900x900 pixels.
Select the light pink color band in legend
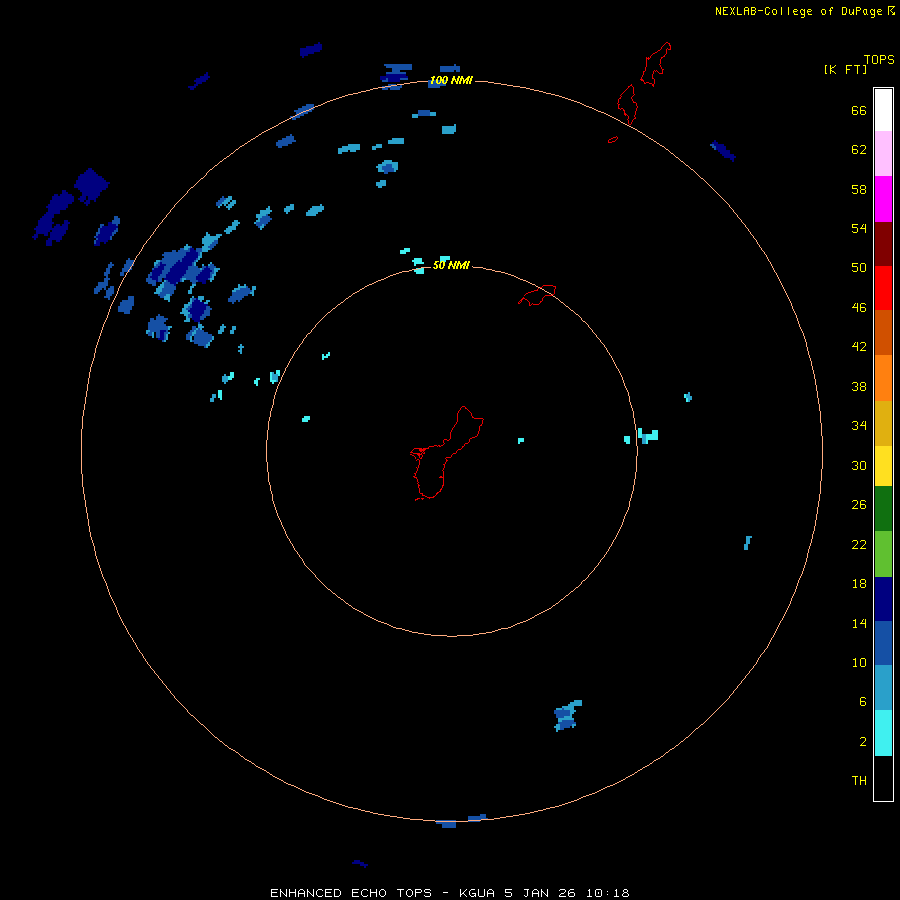(x=883, y=153)
